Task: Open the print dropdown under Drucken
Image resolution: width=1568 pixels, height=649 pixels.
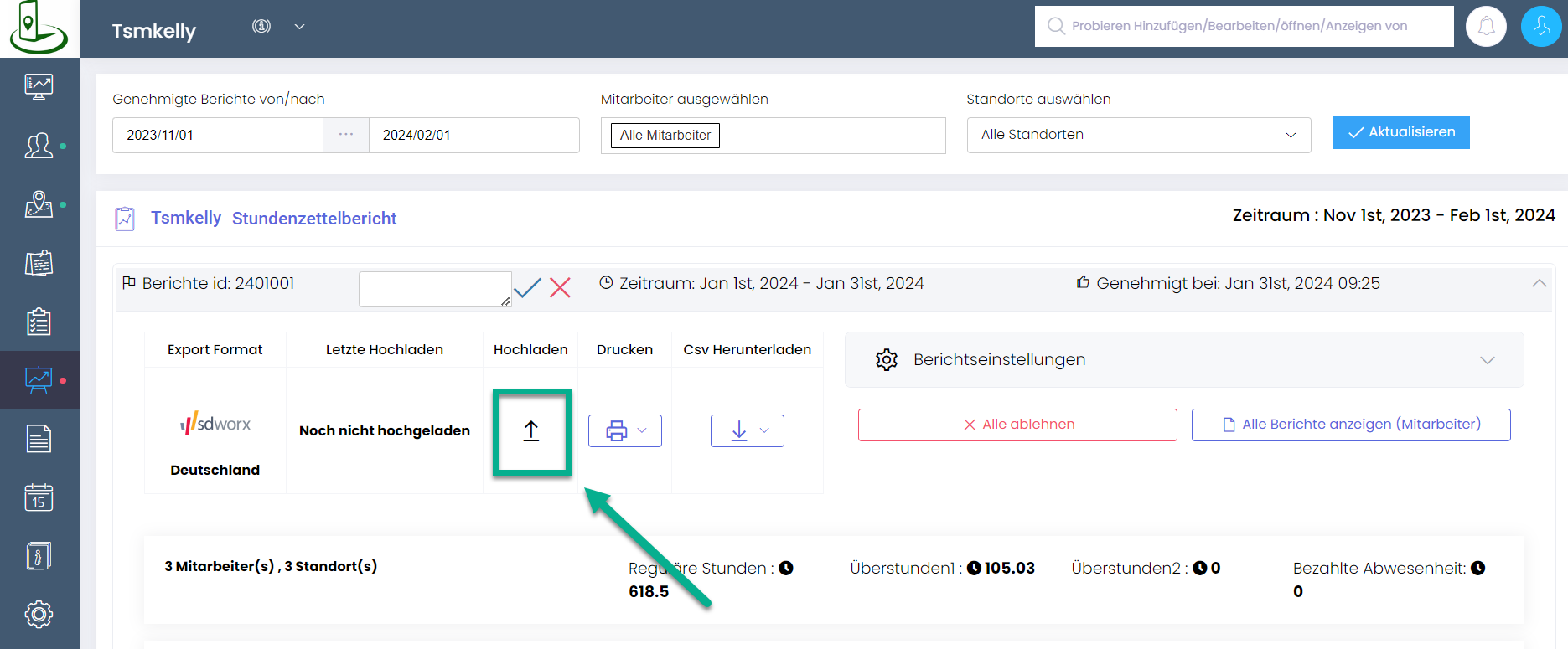Action: pos(625,430)
